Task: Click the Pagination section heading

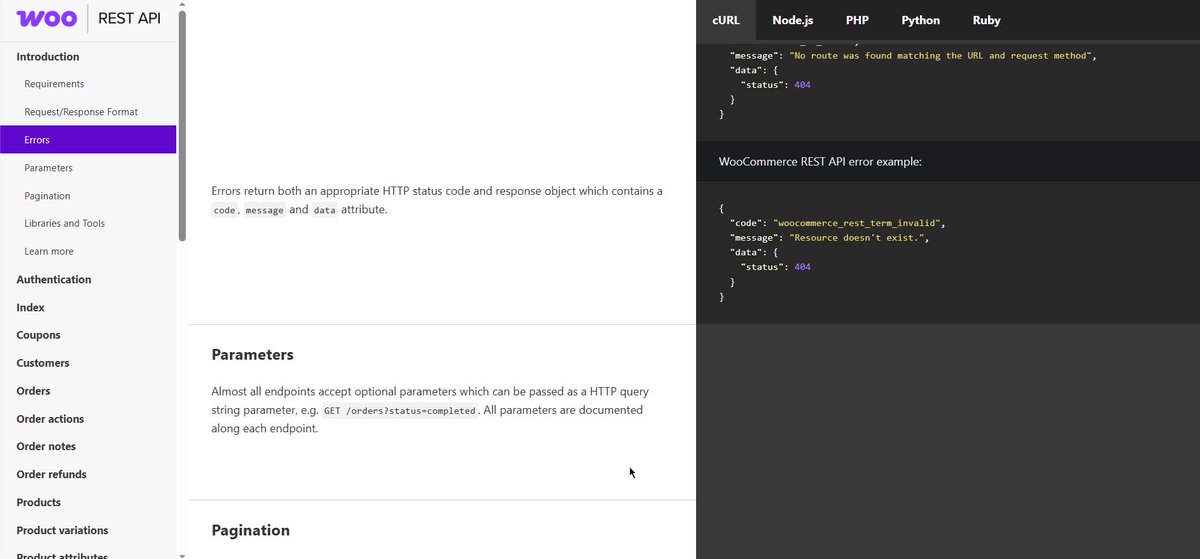Action: tap(251, 530)
